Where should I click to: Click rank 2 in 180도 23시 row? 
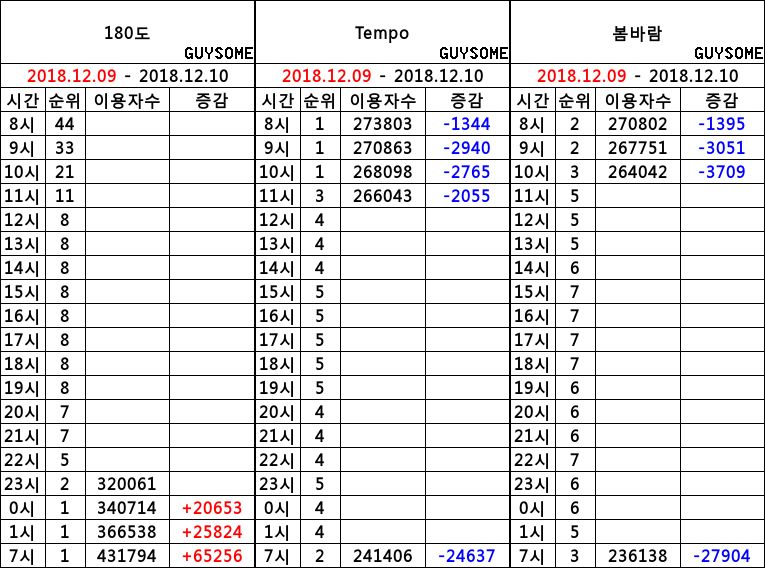[65, 484]
